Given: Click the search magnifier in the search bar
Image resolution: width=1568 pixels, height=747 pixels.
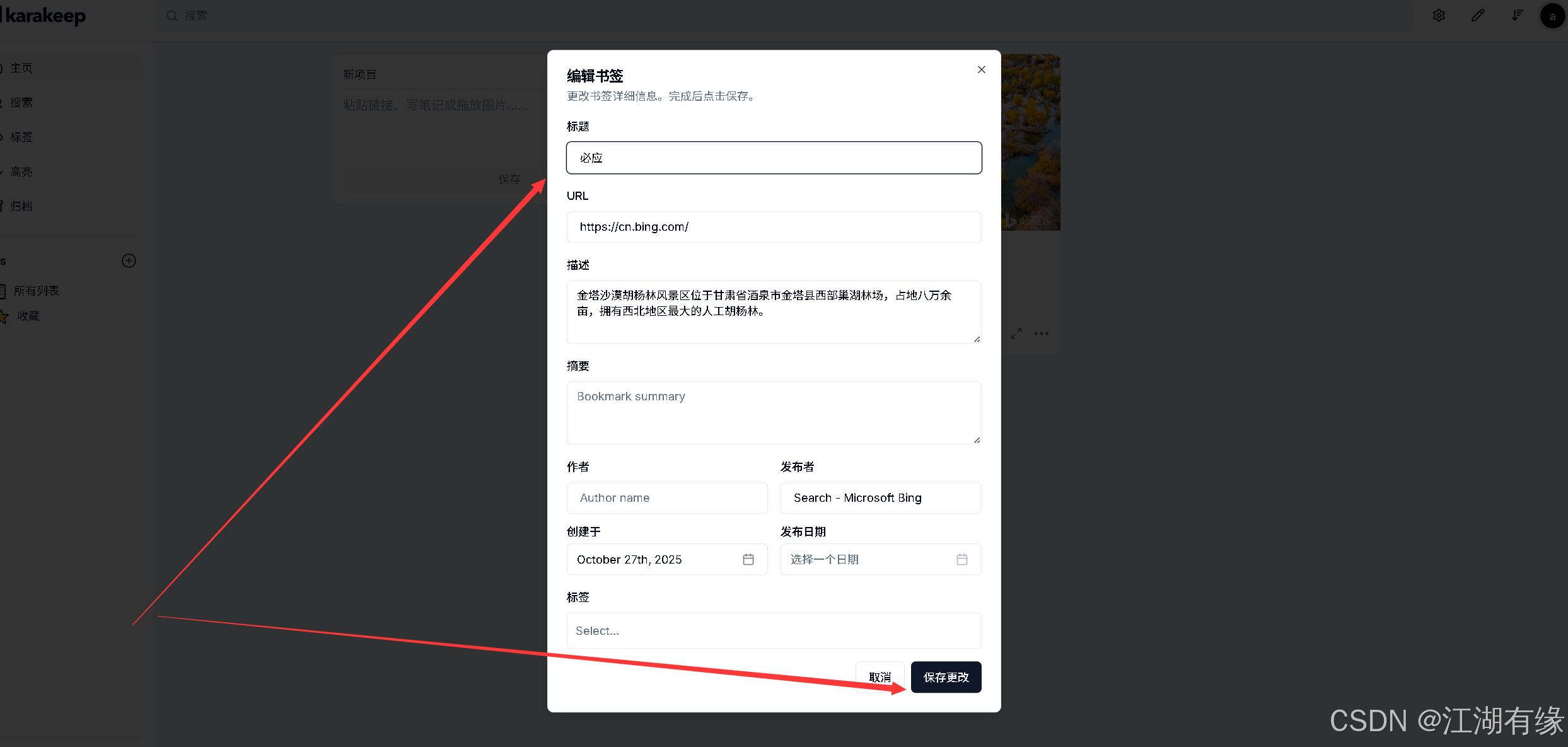Looking at the screenshot, I should coord(171,15).
